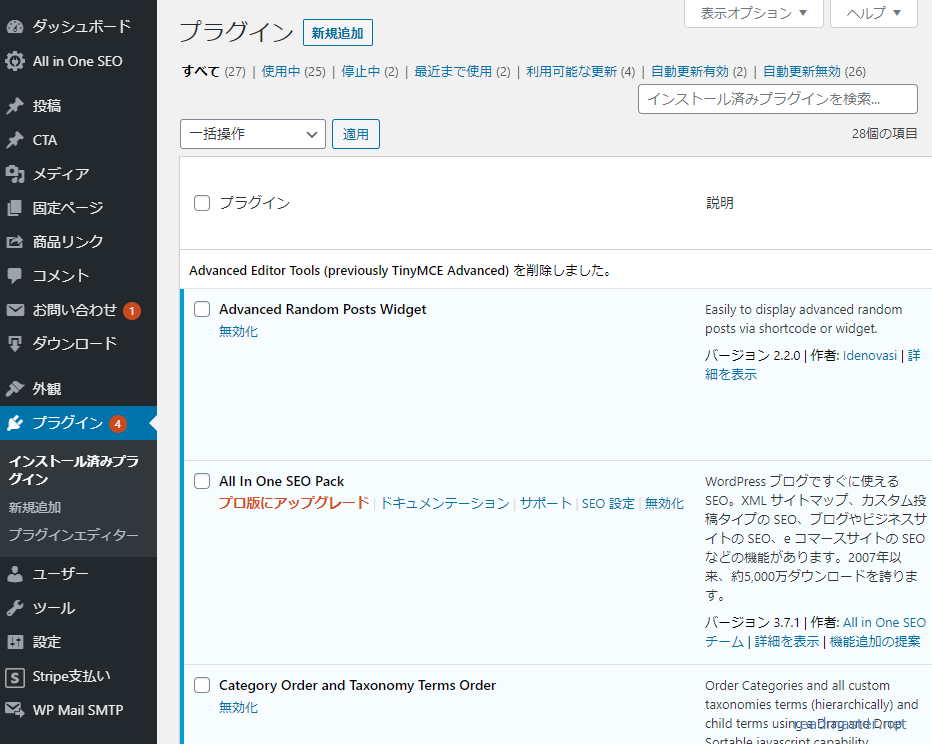The height and width of the screenshot is (744, 932).
Task: Click the Appearance paintbrush icon
Action: tap(15, 389)
